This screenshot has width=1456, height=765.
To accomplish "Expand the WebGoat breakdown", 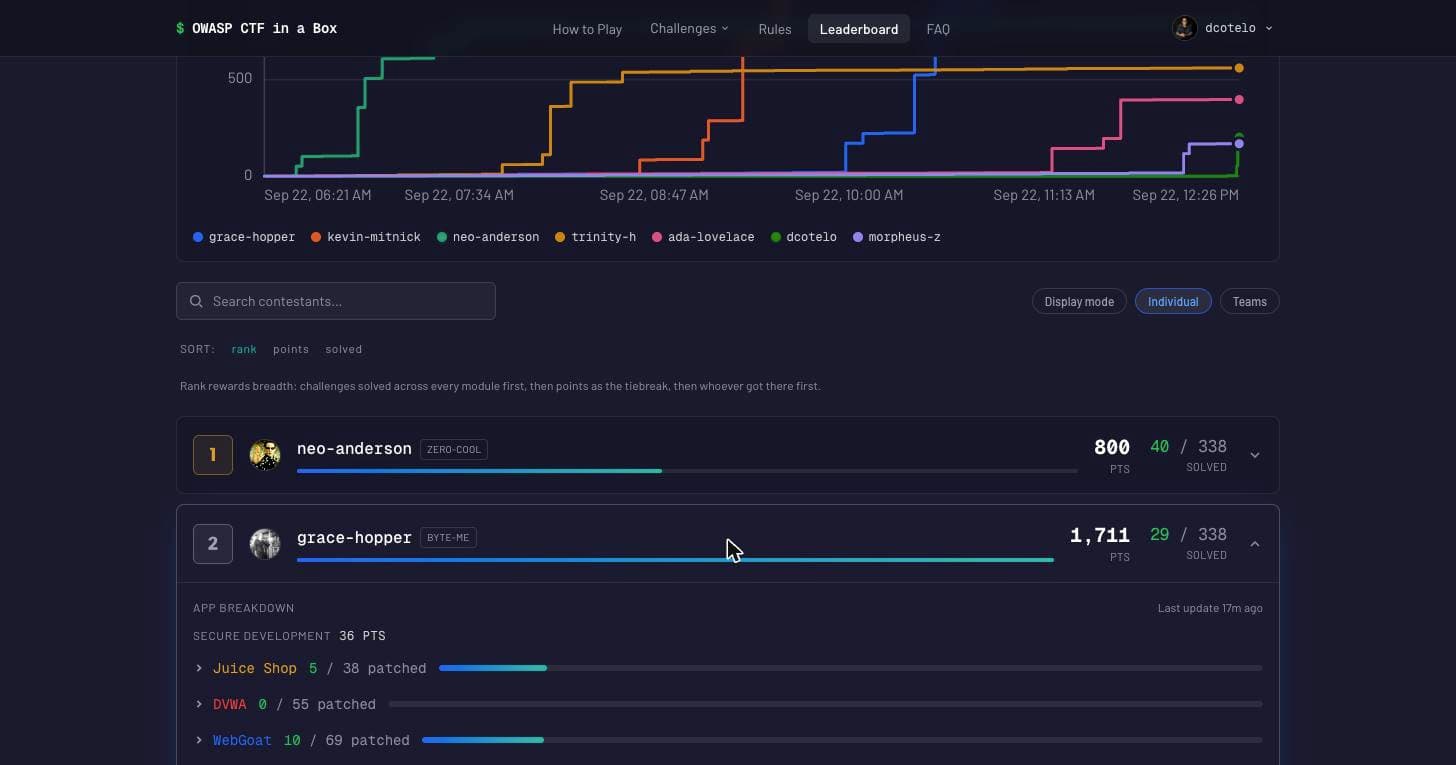I will 199,740.
